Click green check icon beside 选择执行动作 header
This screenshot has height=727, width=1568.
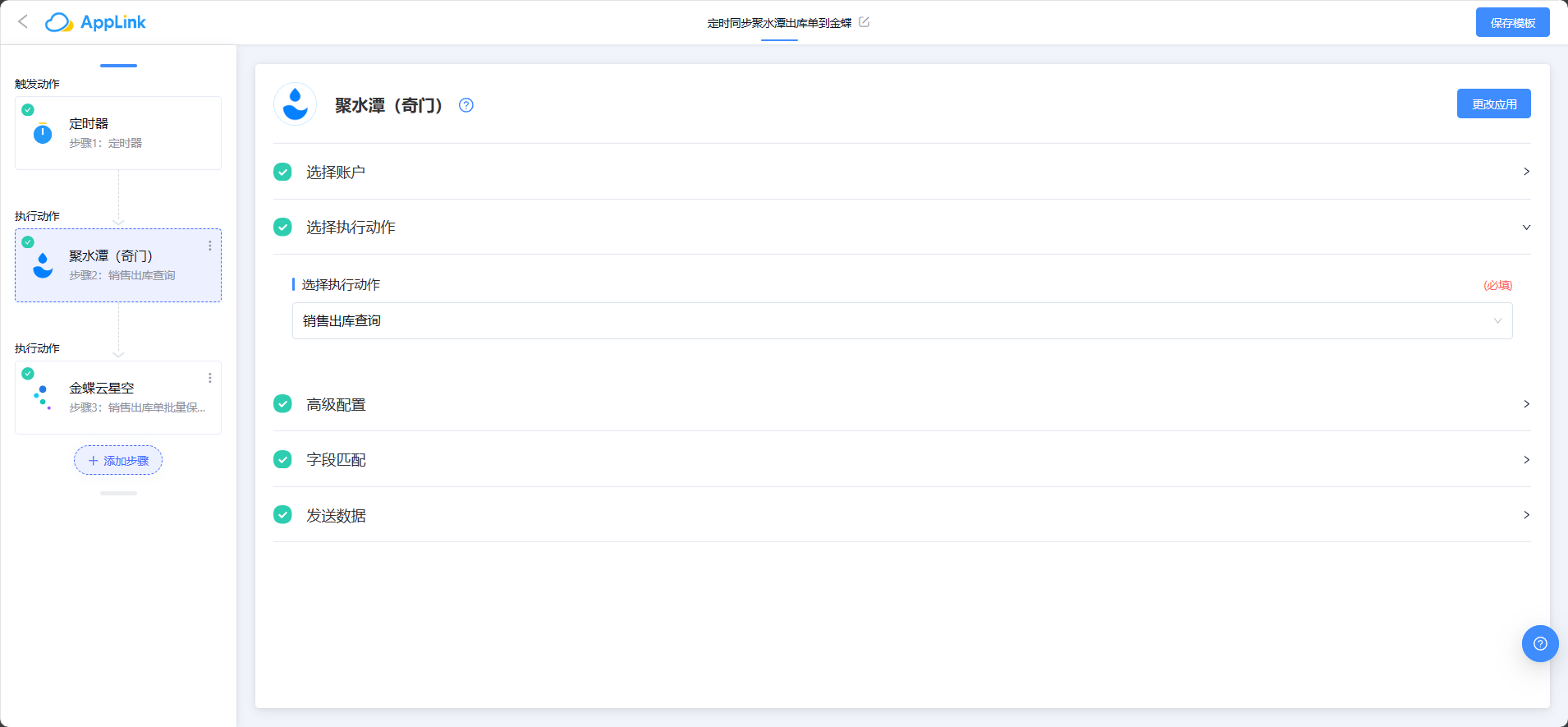(x=282, y=227)
